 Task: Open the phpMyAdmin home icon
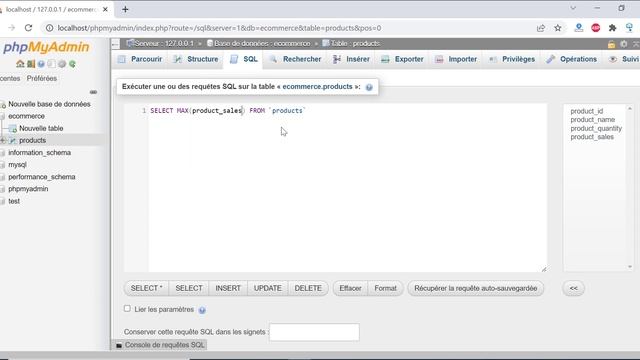(20, 64)
